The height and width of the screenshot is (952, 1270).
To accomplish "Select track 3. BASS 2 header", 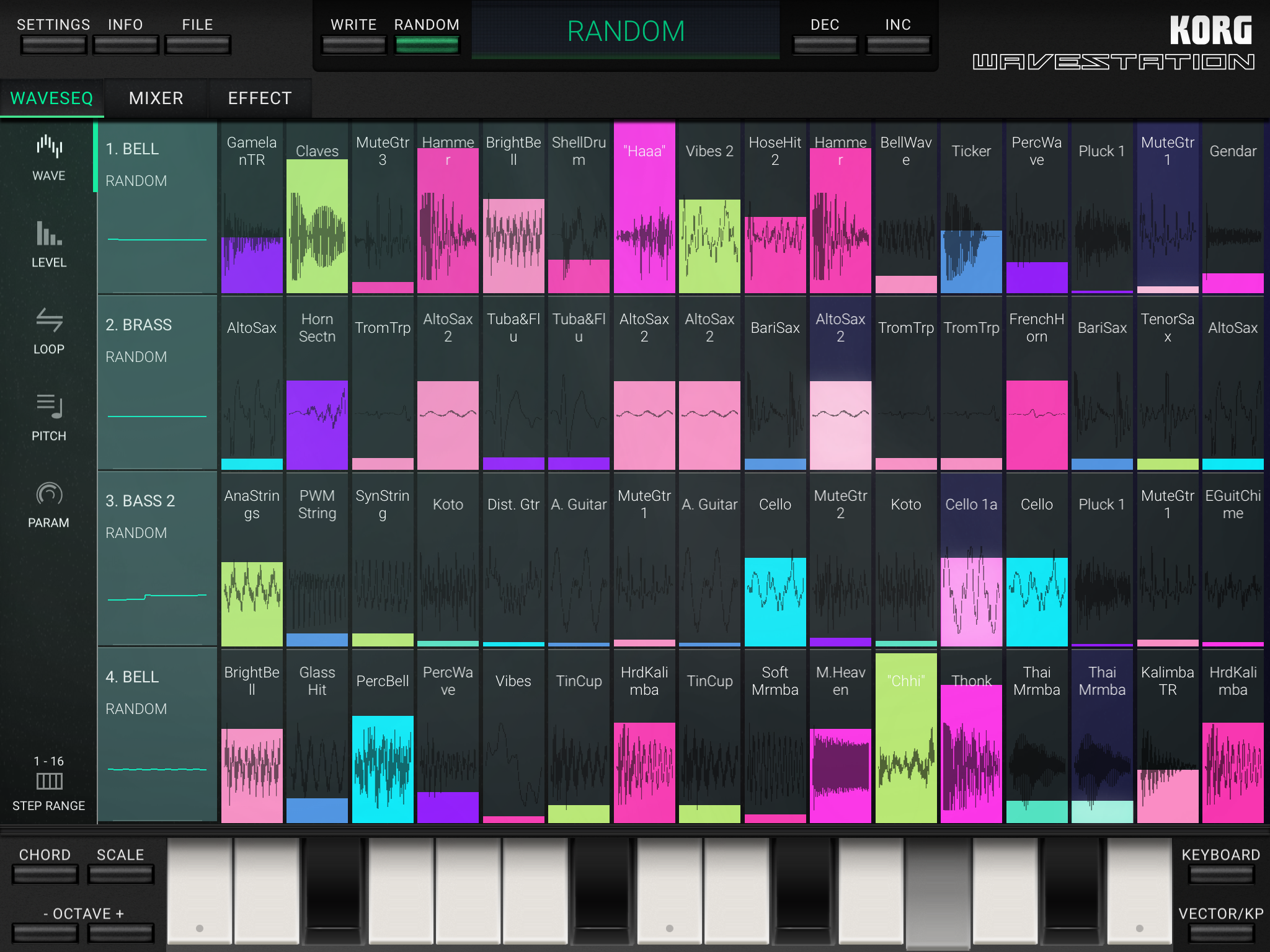I will pos(158,559).
